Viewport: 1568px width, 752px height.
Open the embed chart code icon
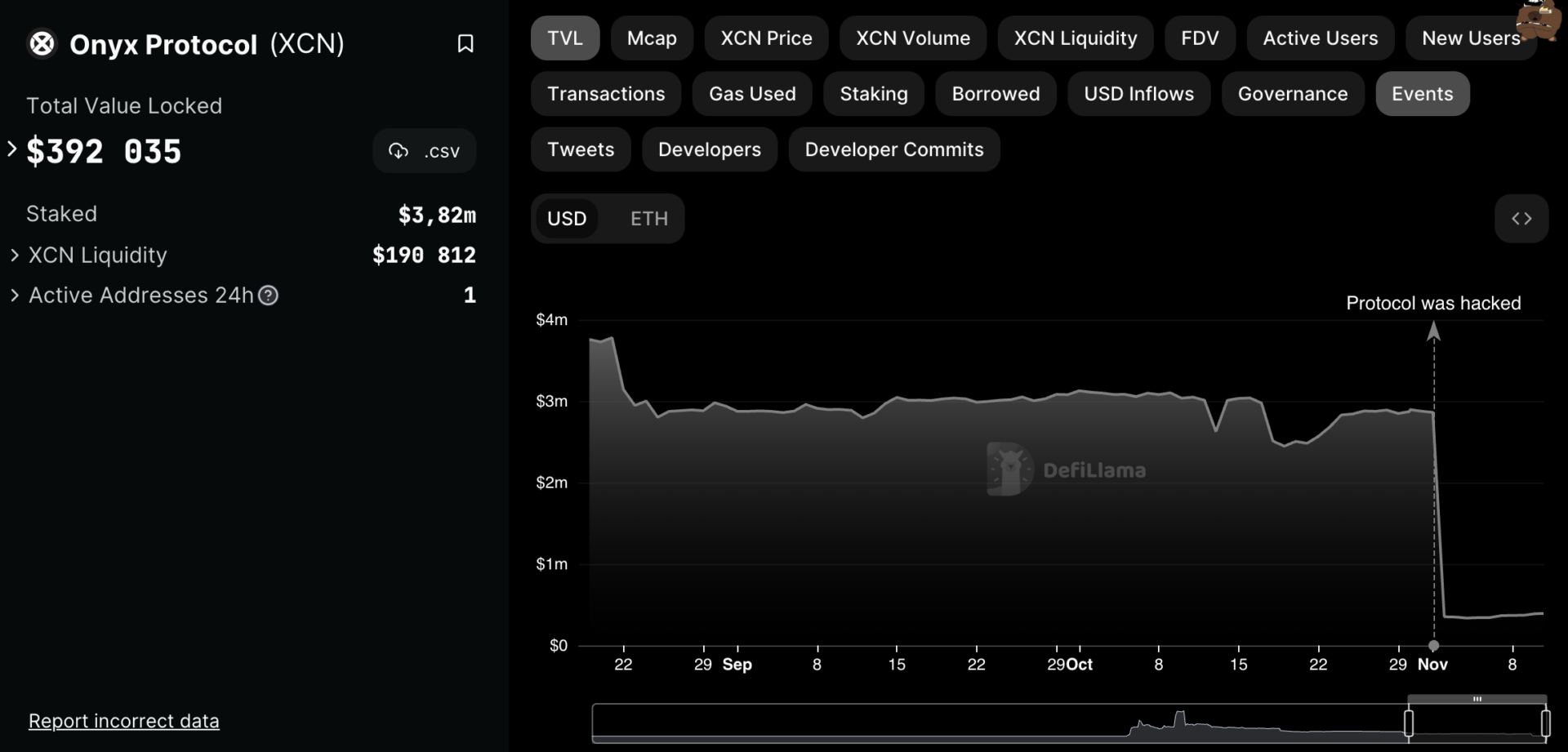[x=1521, y=219]
